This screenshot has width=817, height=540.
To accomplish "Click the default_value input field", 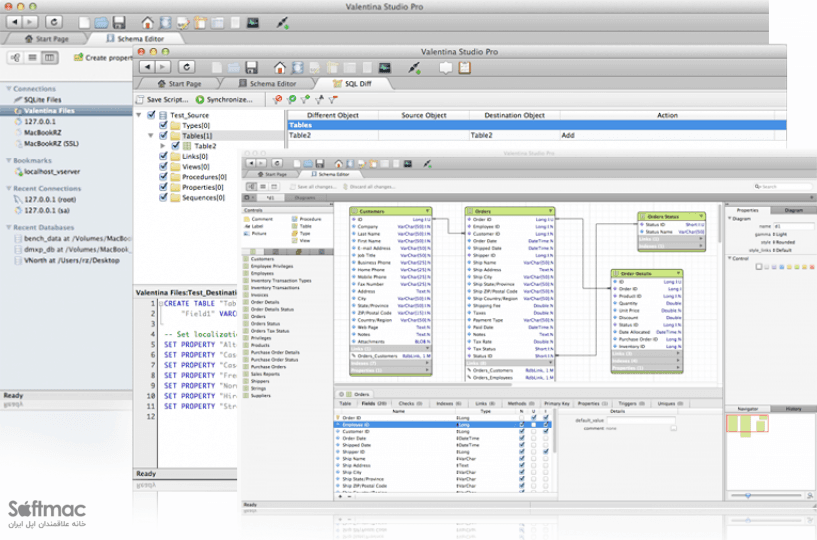I will (x=640, y=420).
